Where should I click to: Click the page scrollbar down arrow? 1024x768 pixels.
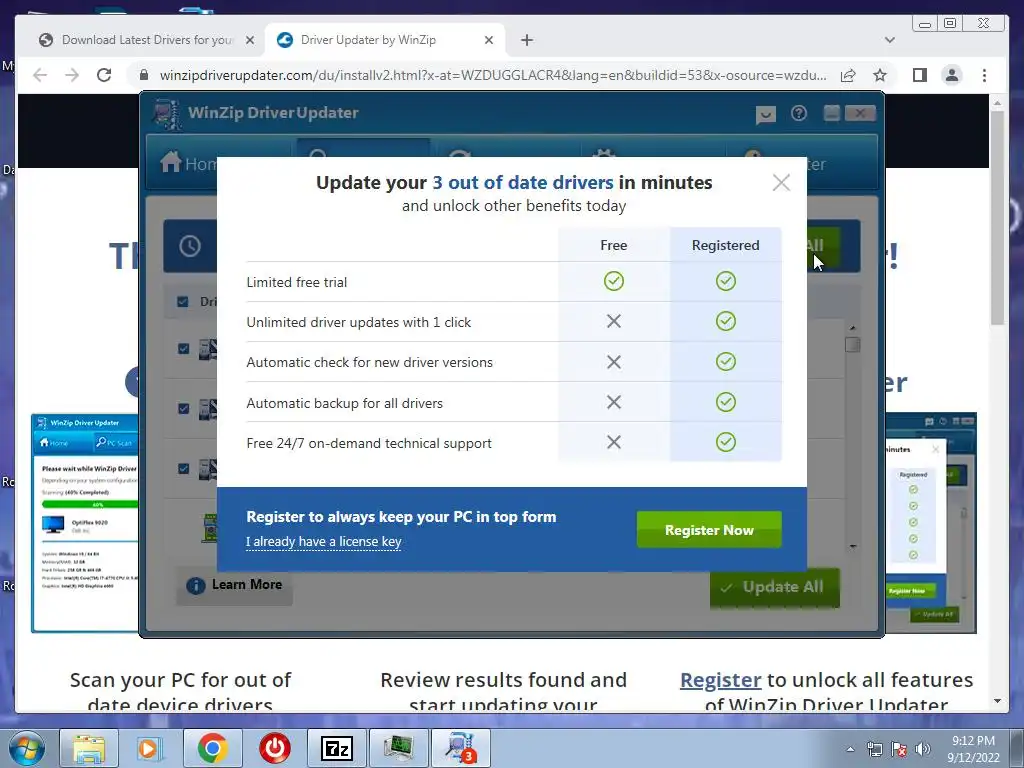pyautogui.click(x=997, y=701)
